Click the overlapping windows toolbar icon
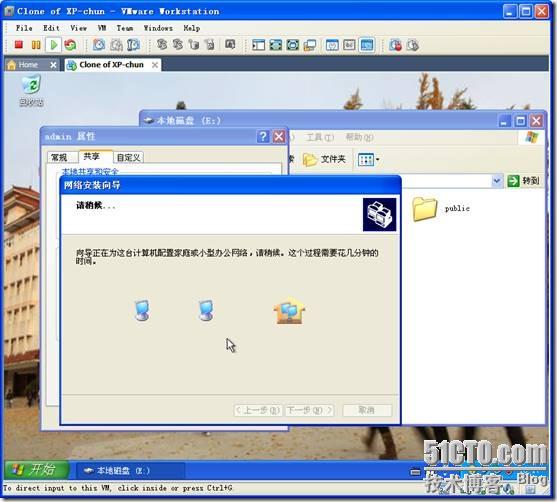 point(310,45)
